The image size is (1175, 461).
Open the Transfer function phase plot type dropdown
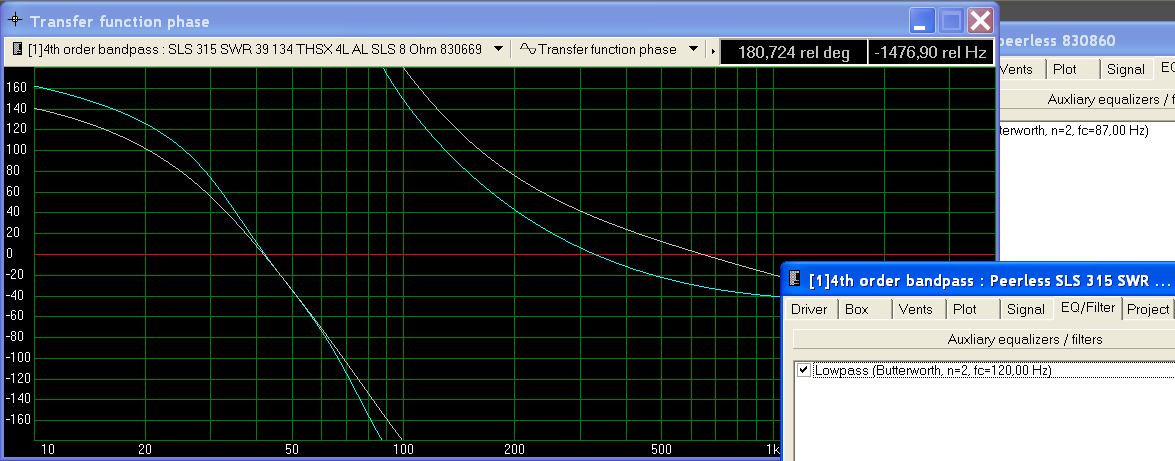pos(693,49)
